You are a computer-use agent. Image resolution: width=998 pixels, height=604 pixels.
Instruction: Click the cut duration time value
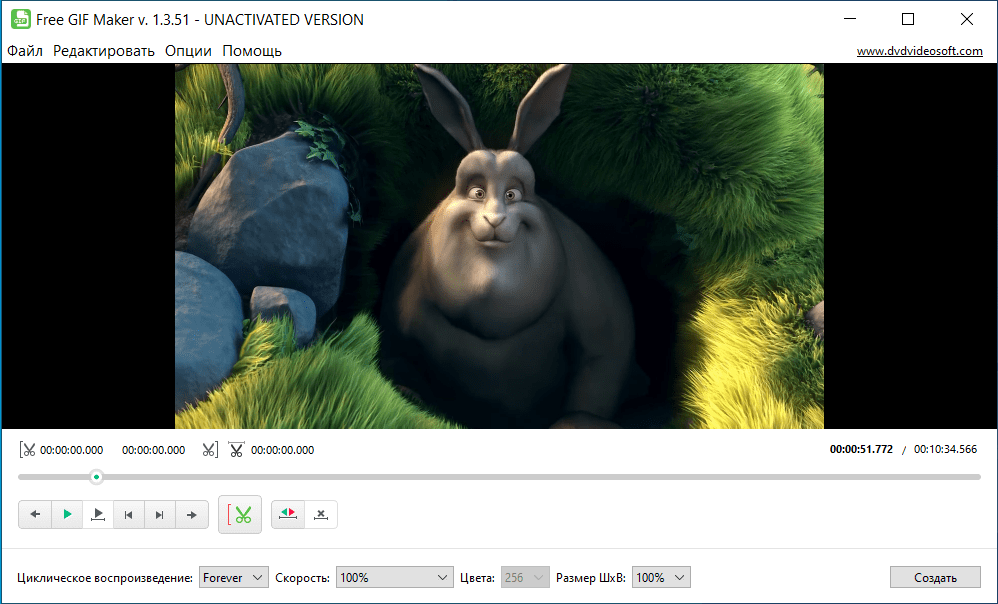(x=283, y=450)
